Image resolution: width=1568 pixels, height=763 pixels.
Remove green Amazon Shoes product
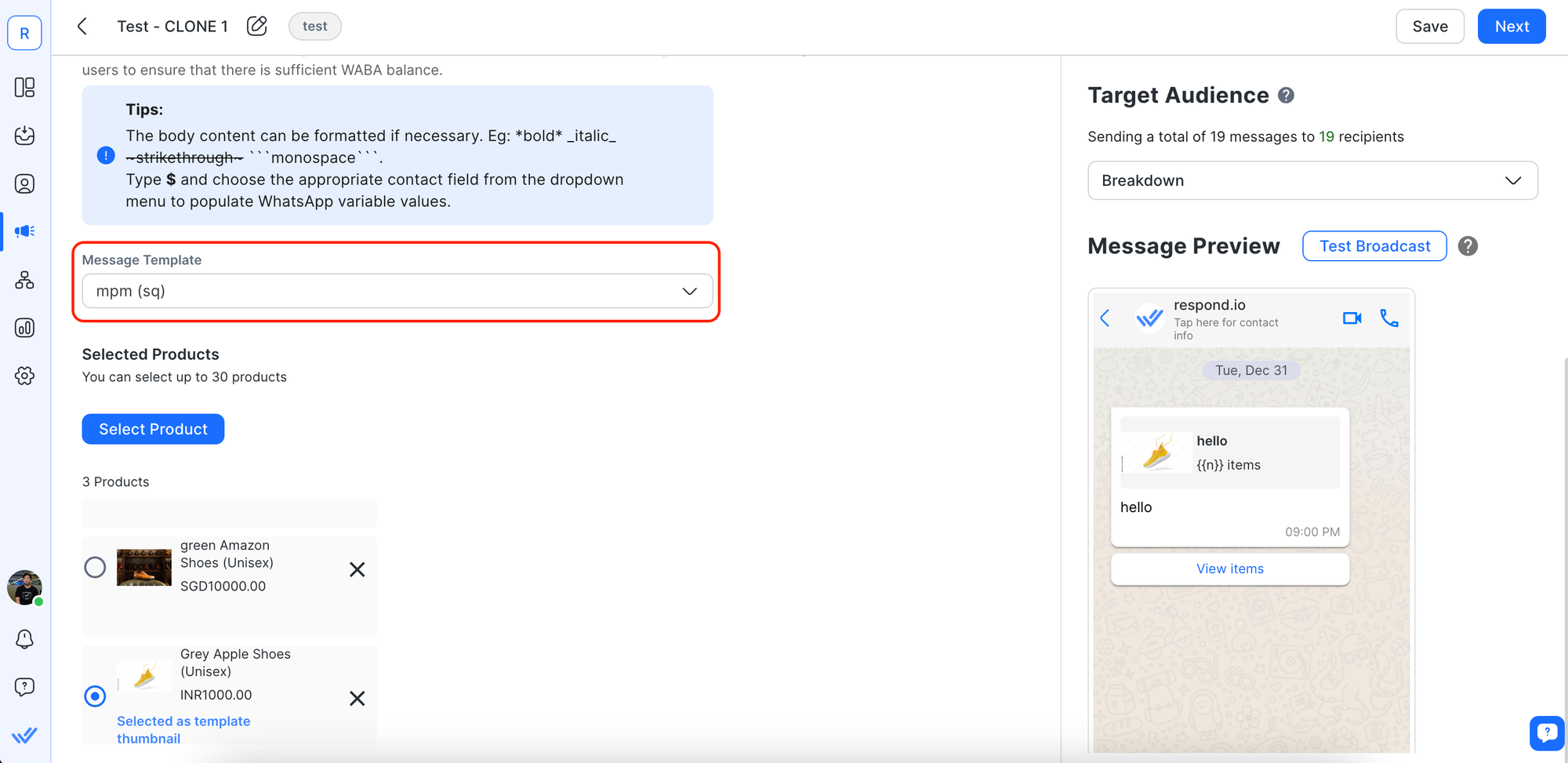coord(357,569)
